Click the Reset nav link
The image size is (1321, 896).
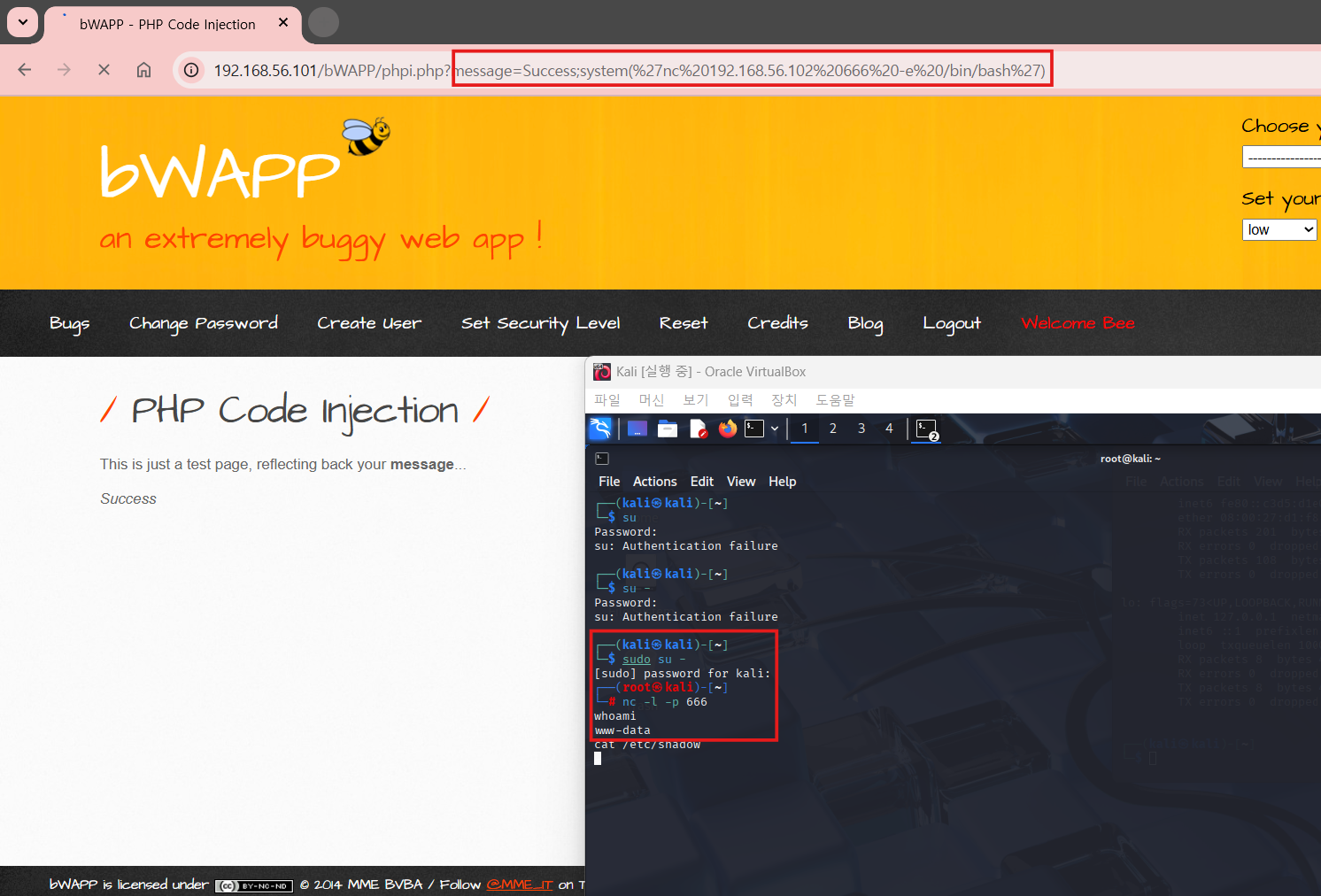tap(684, 323)
